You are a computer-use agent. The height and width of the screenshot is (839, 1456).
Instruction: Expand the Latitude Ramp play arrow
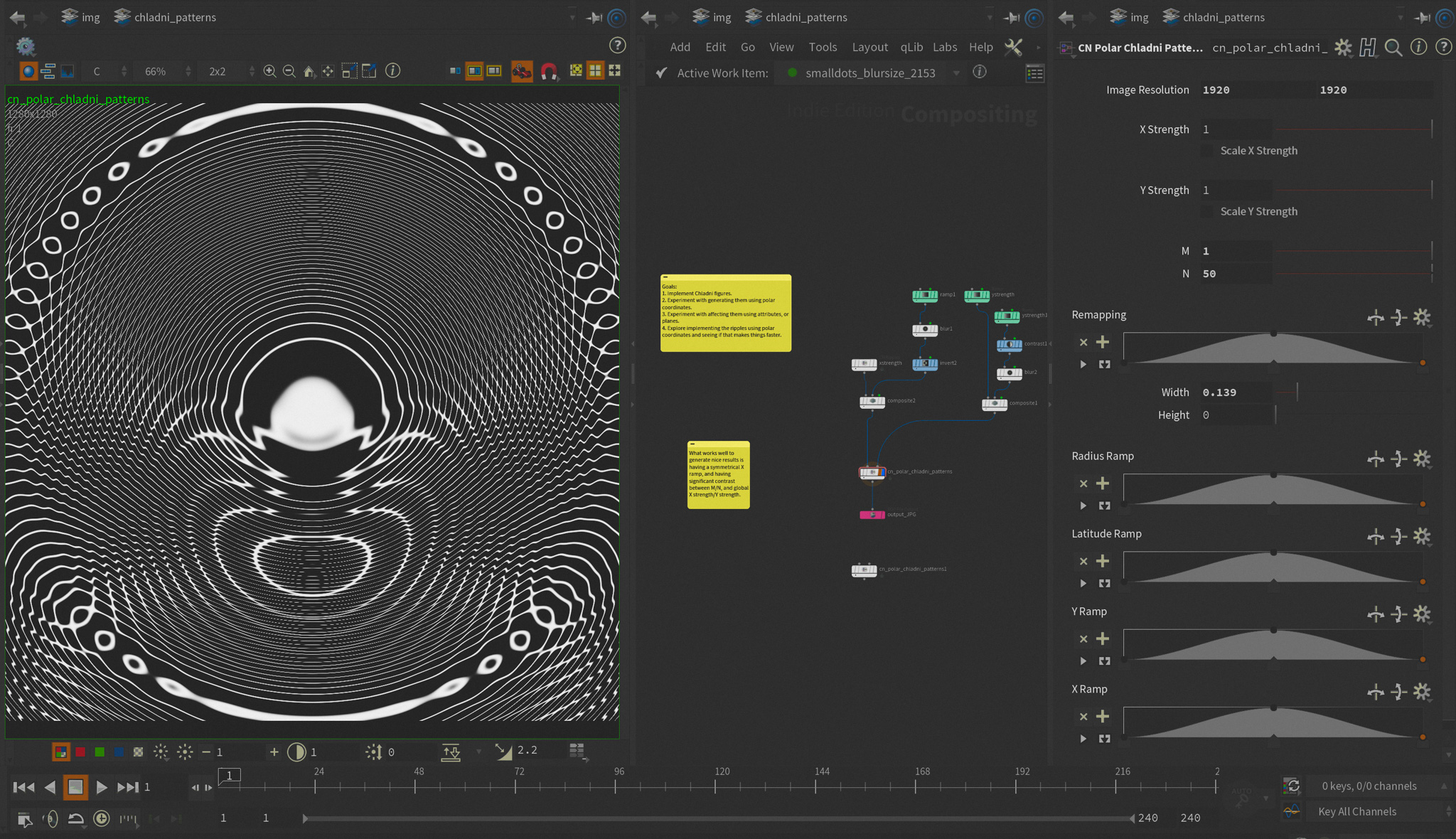pos(1083,583)
